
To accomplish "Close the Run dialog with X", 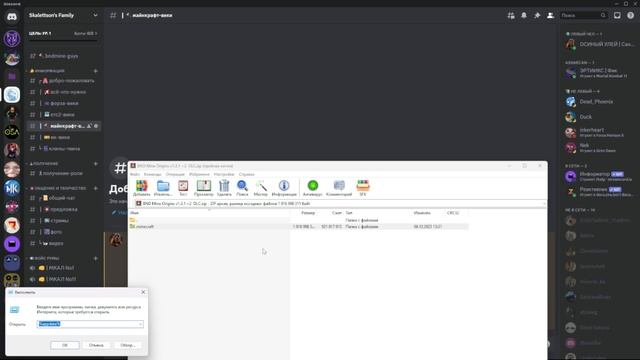I will tap(143, 292).
